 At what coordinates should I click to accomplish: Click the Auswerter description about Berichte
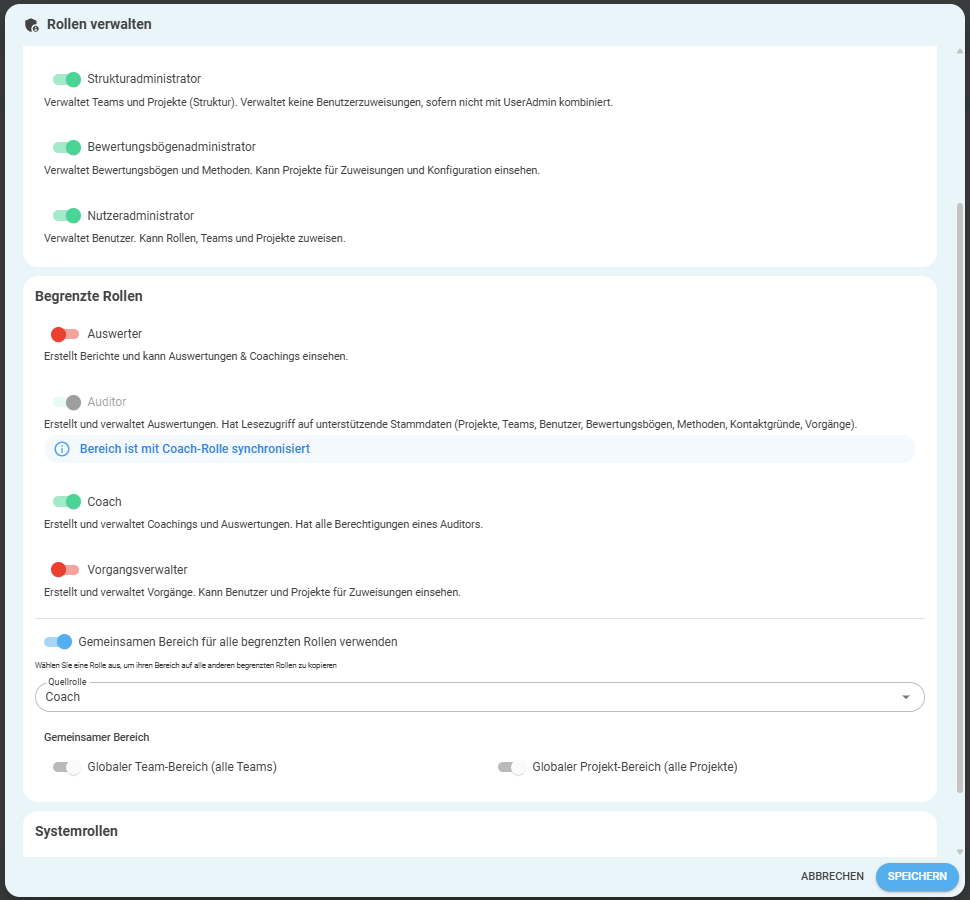pos(196,356)
